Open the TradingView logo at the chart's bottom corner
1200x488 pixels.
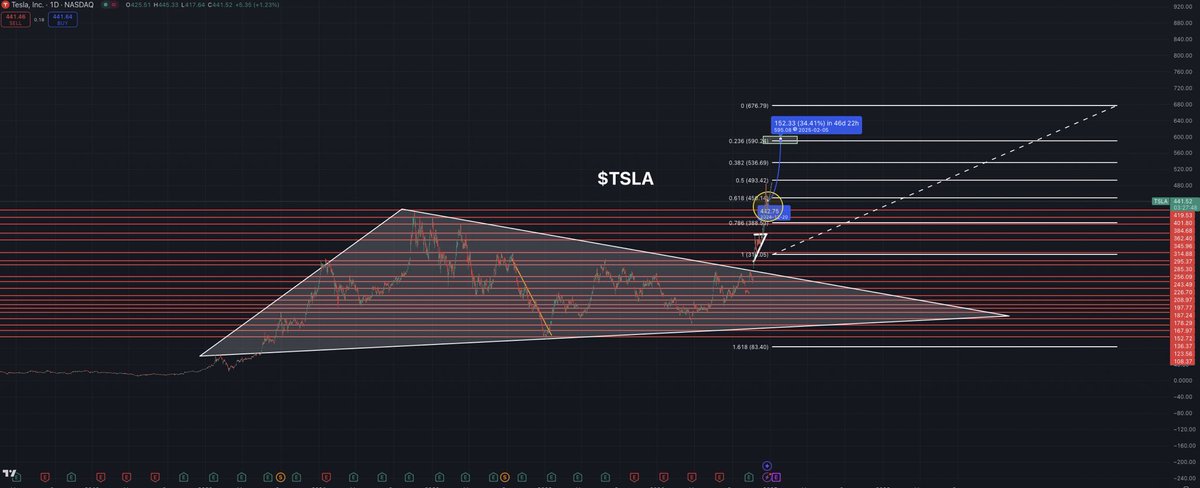9,473
